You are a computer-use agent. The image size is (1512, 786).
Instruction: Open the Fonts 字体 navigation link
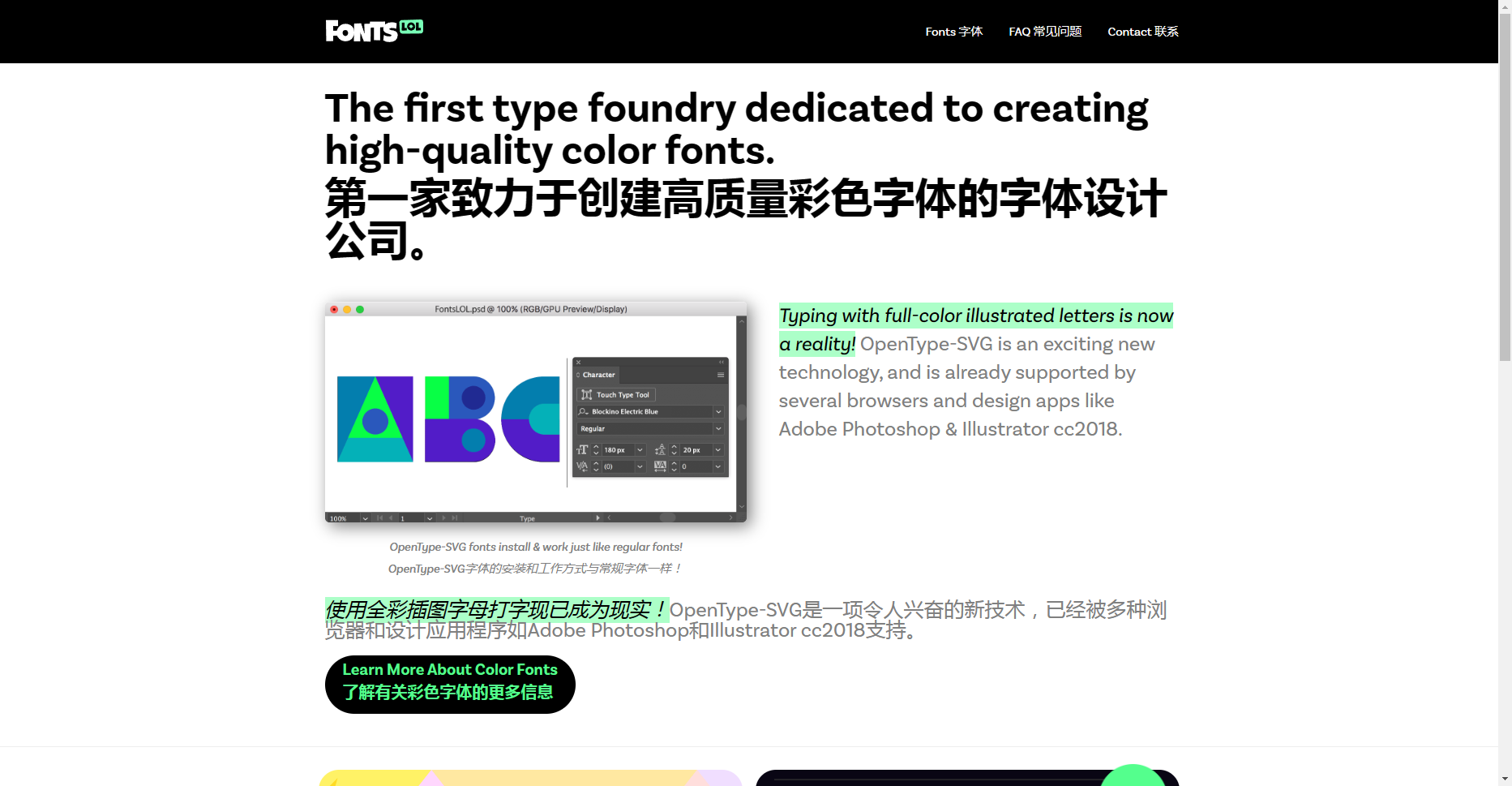pos(953,32)
